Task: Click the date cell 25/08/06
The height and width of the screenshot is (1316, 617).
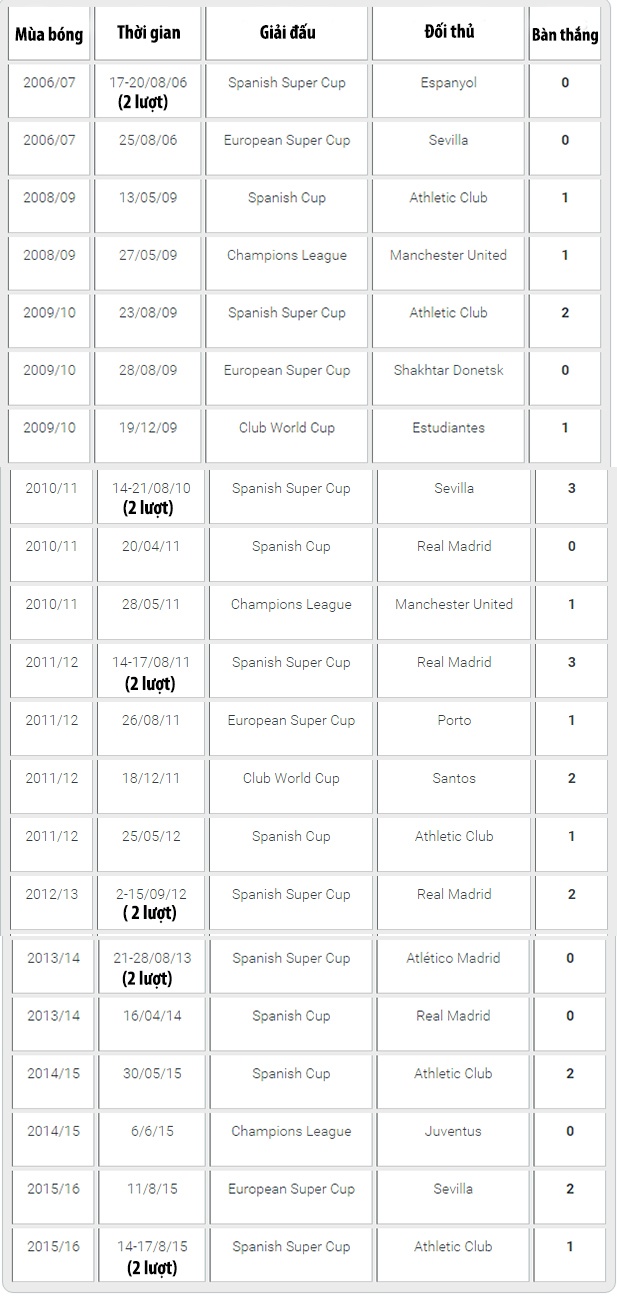Action: 148,140
